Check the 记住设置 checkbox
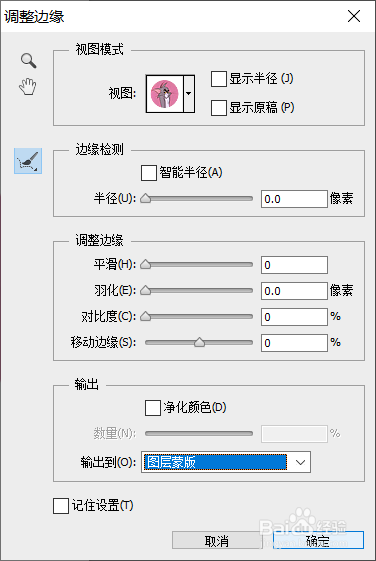376x561 pixels. (x=61, y=506)
